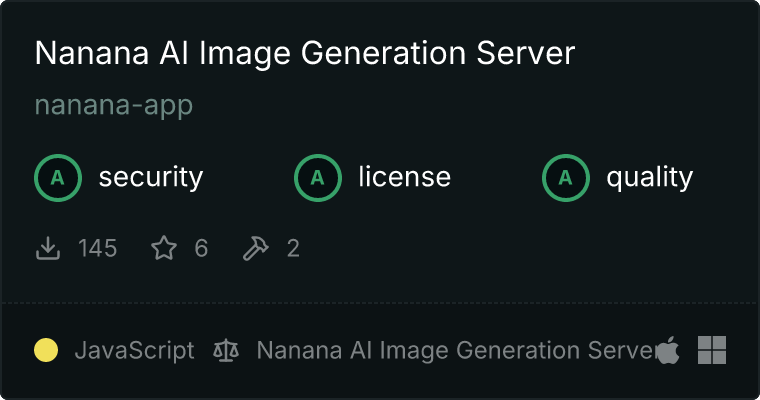
Task: Click the 2 tools count
Action: coord(293,248)
